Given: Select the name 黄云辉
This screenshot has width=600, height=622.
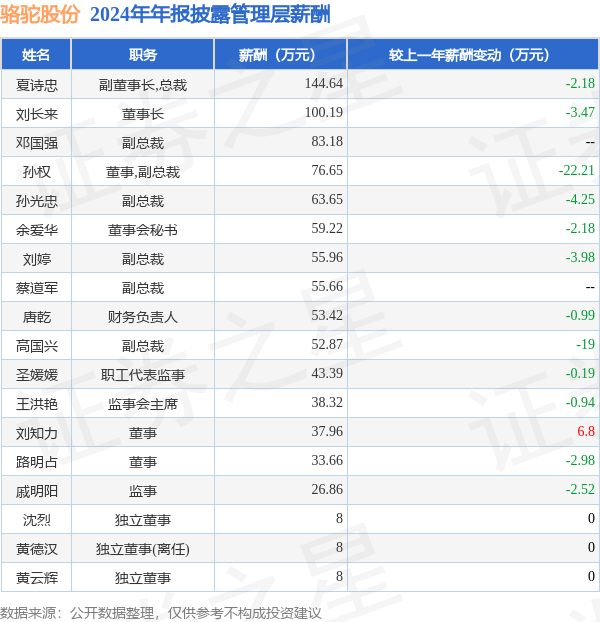Looking at the screenshot, I should pyautogui.click(x=37, y=578).
